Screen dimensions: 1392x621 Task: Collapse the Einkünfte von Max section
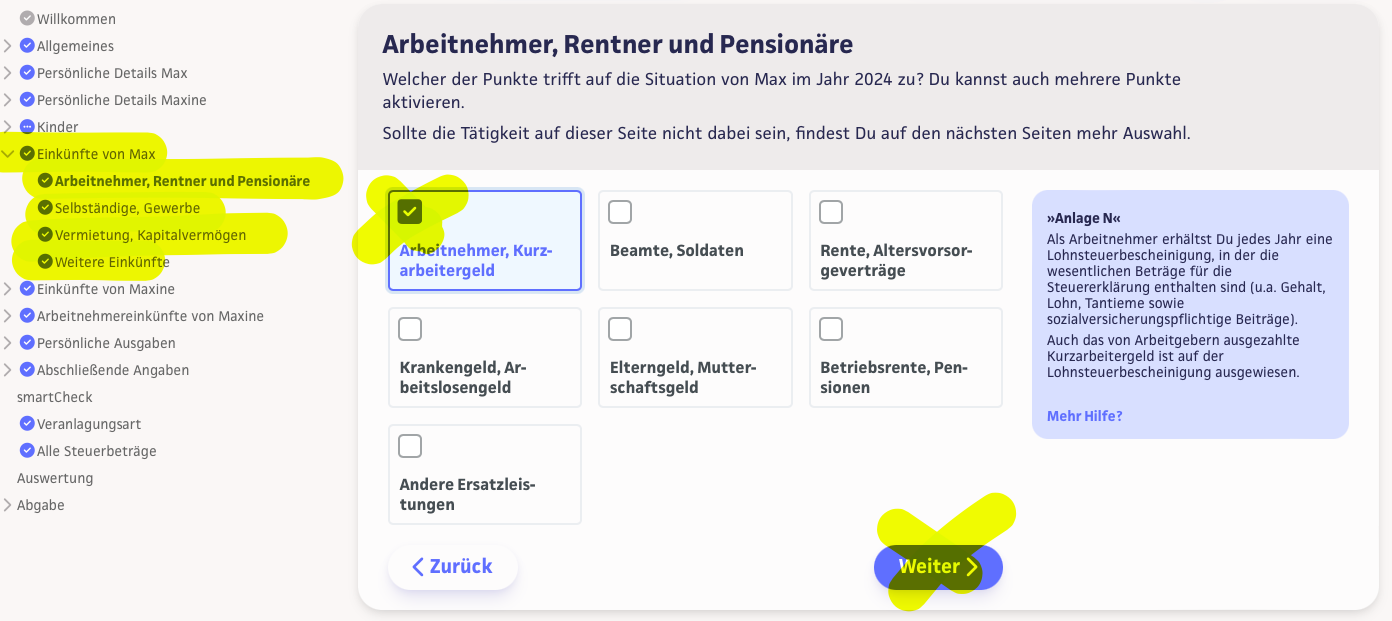pos(8,154)
